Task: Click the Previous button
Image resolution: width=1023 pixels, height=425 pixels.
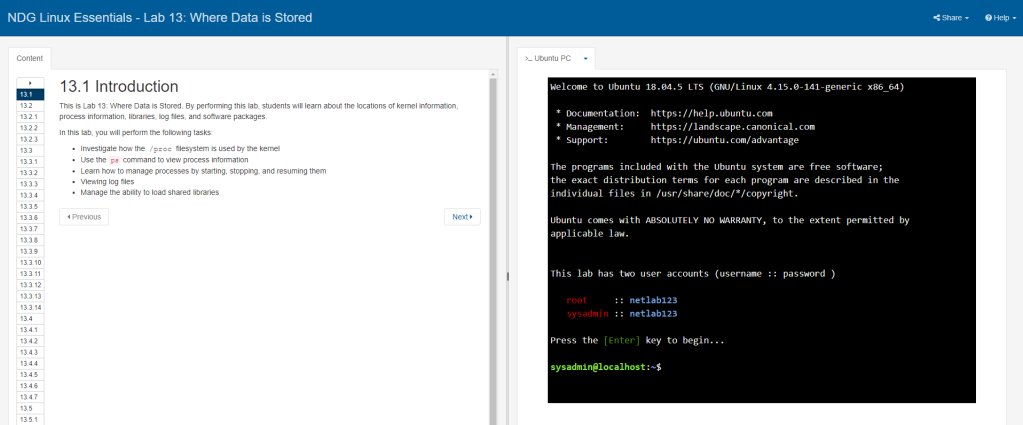Action: [x=84, y=216]
